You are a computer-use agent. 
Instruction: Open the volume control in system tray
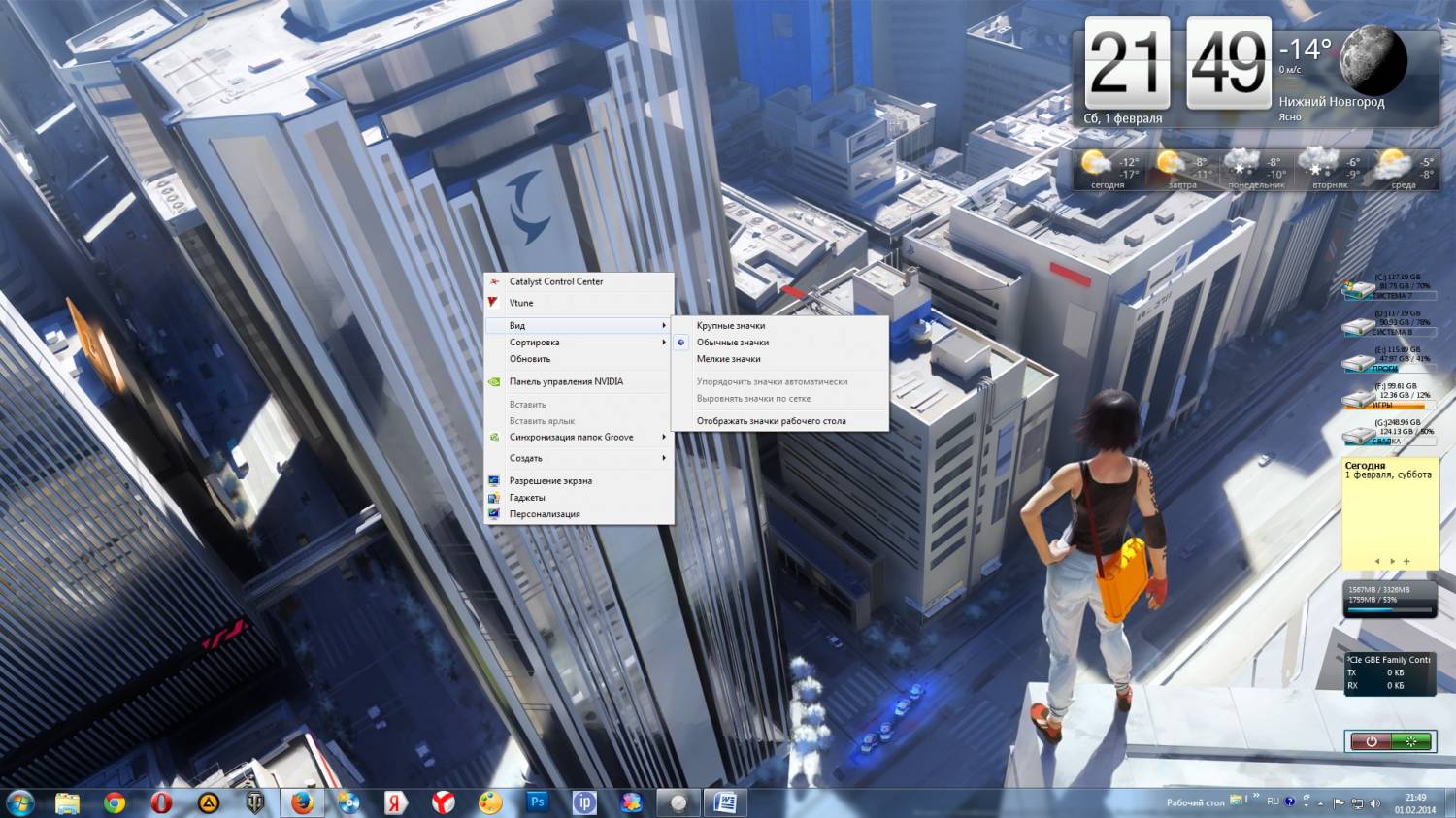click(1374, 803)
